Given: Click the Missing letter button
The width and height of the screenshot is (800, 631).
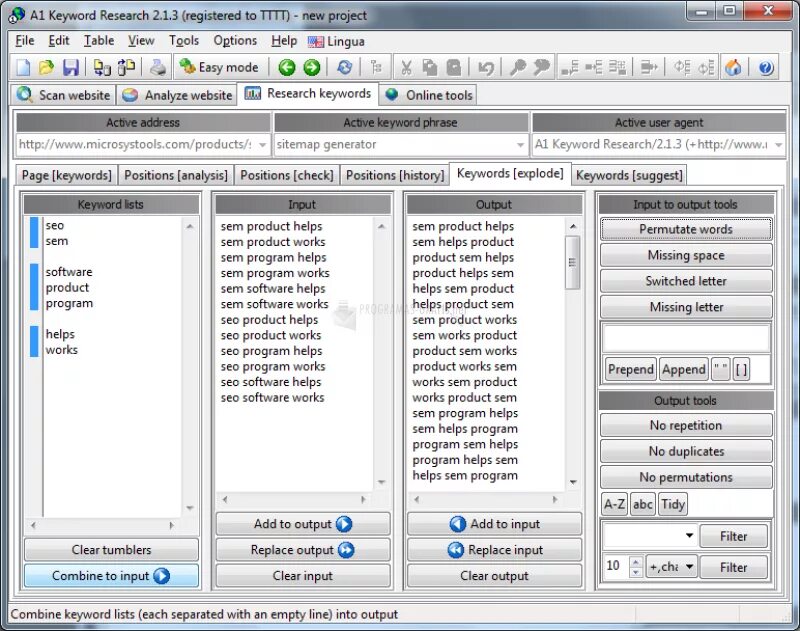Looking at the screenshot, I should (x=686, y=307).
